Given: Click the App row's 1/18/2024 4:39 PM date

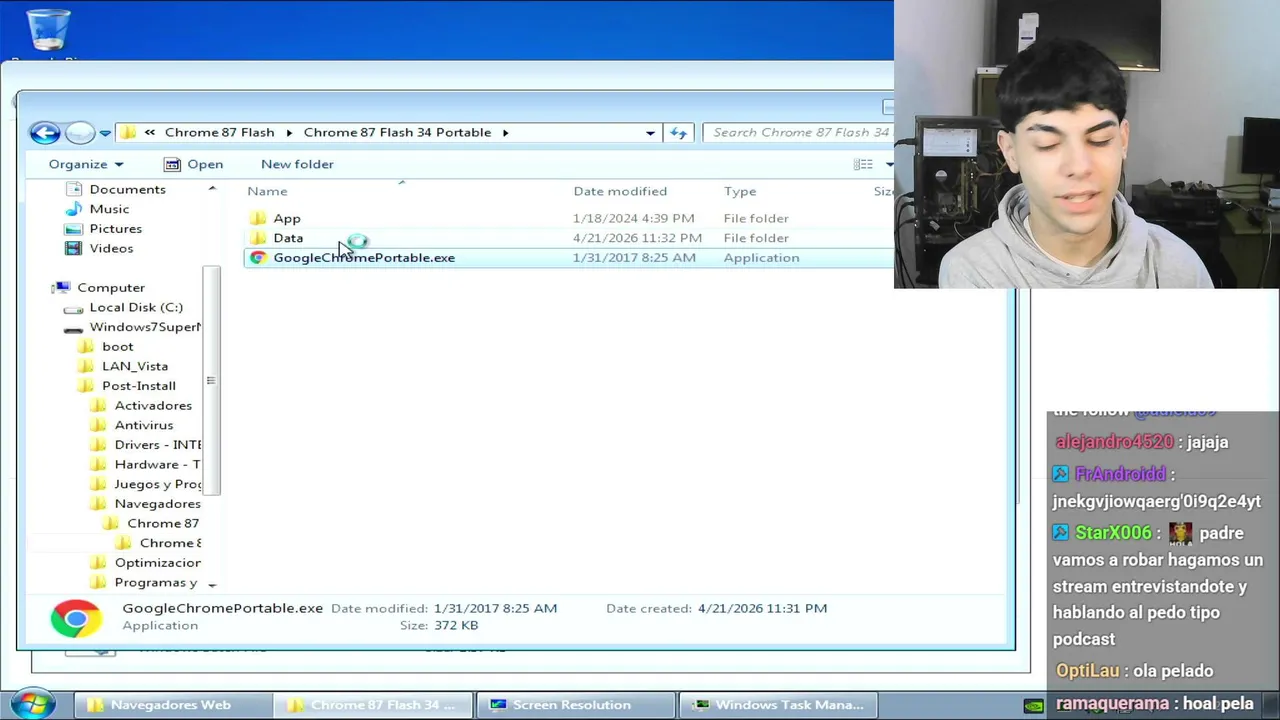Looking at the screenshot, I should coord(633,218).
